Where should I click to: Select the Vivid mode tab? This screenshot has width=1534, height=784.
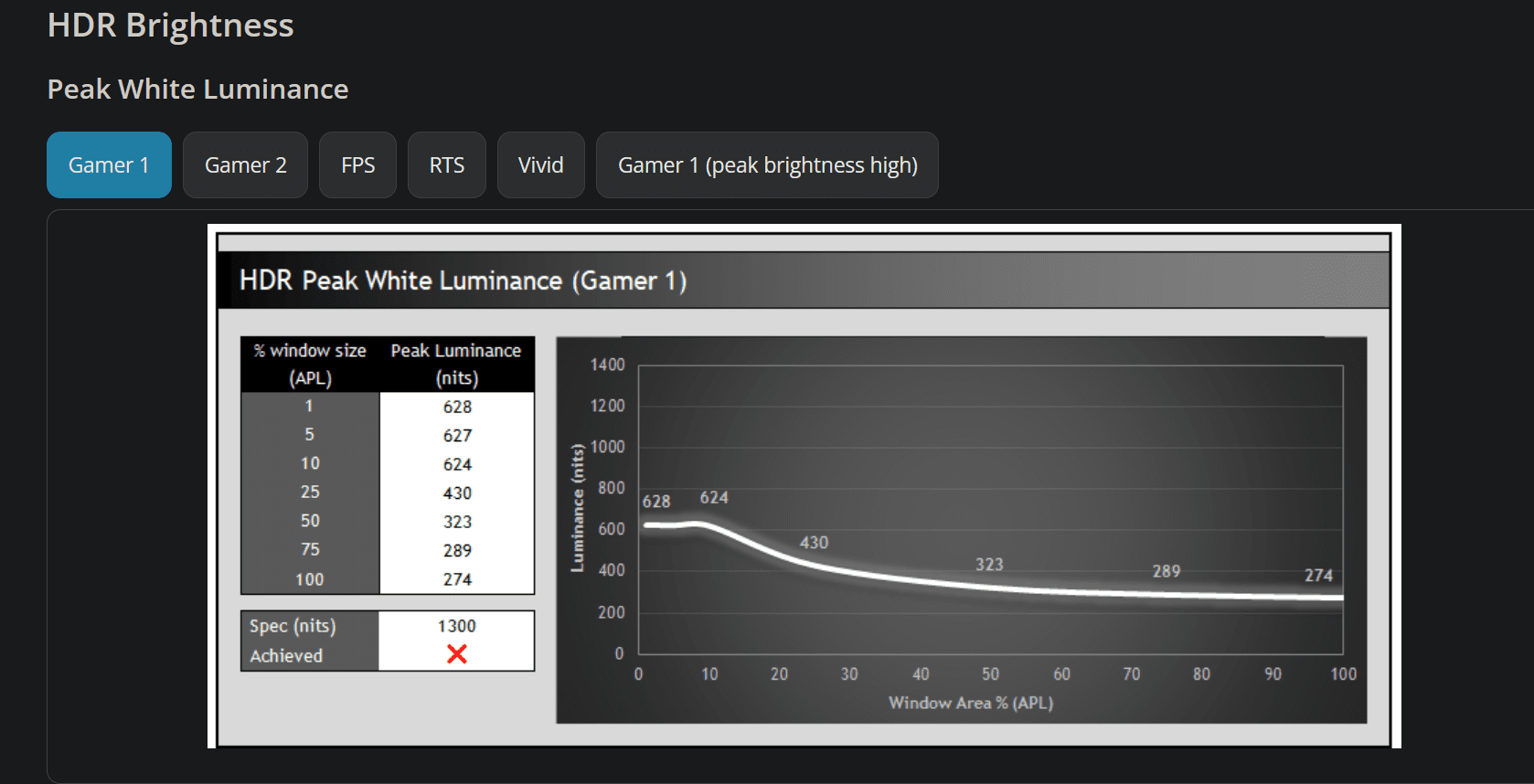coord(541,165)
